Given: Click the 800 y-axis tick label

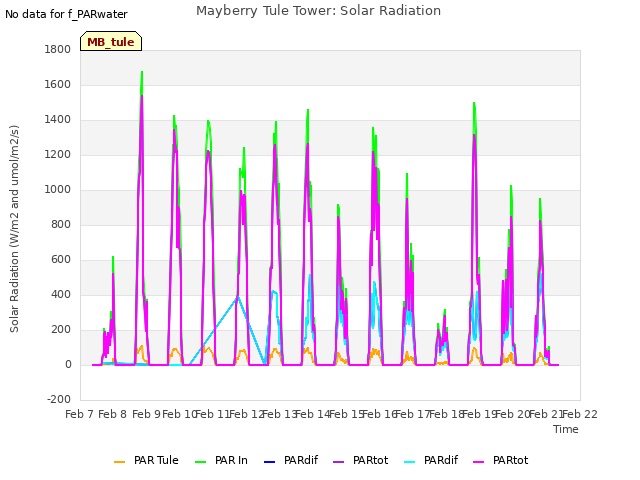Looking at the screenshot, I should click(61, 224).
